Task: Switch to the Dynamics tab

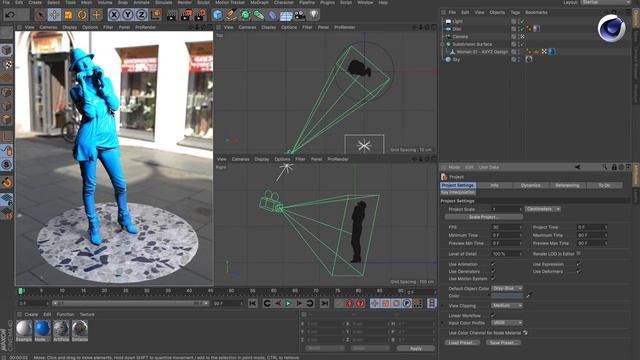Action: pyautogui.click(x=531, y=185)
